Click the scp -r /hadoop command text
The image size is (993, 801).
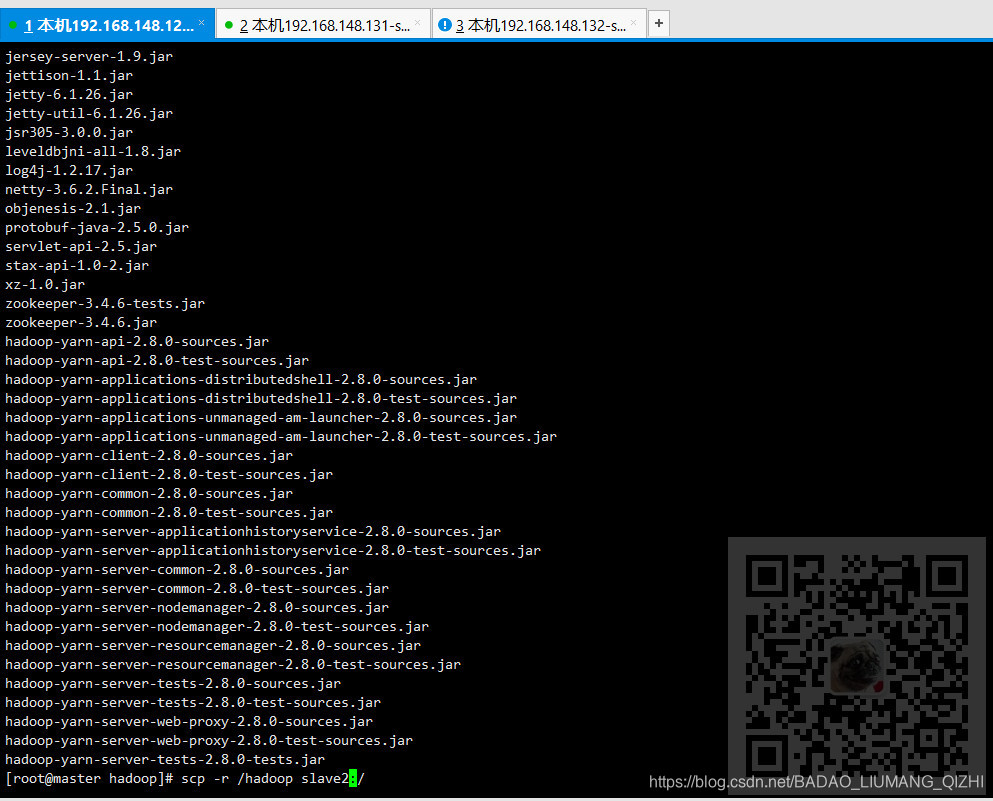[237, 778]
